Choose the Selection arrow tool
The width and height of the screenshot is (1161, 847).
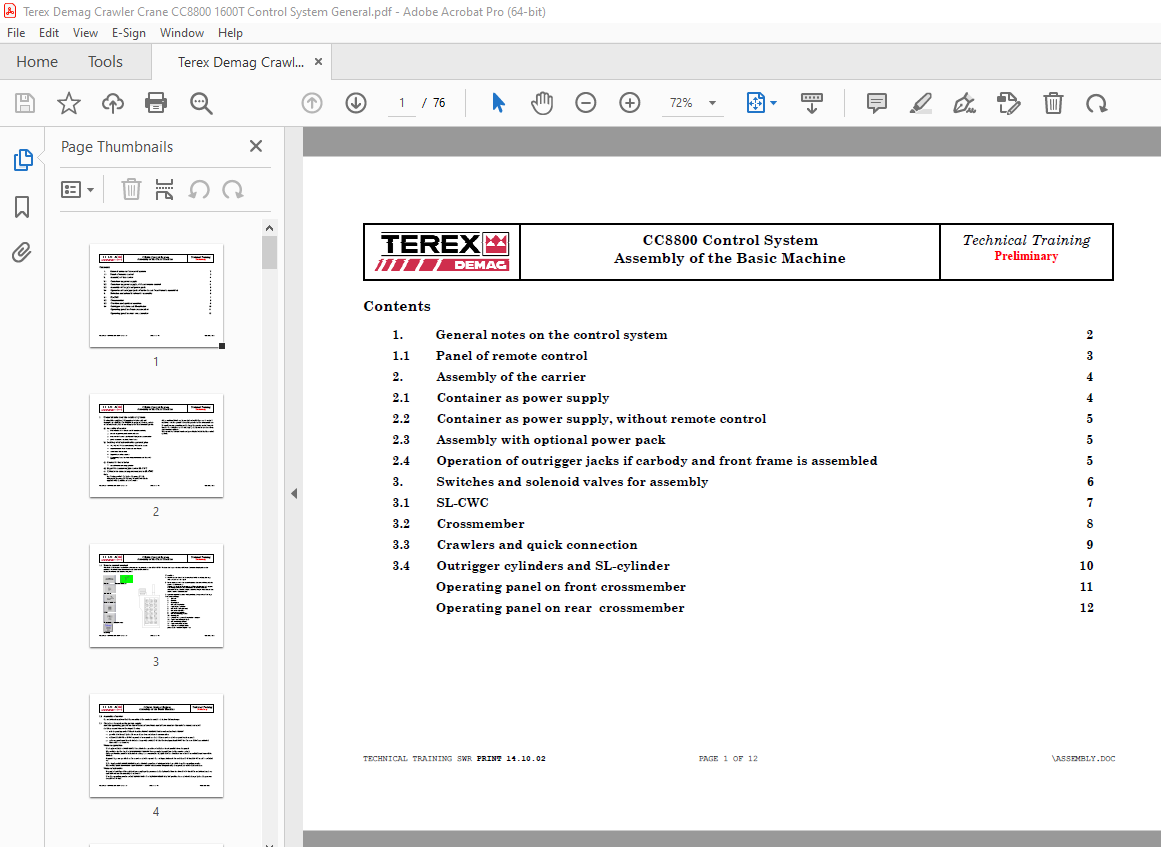[498, 103]
